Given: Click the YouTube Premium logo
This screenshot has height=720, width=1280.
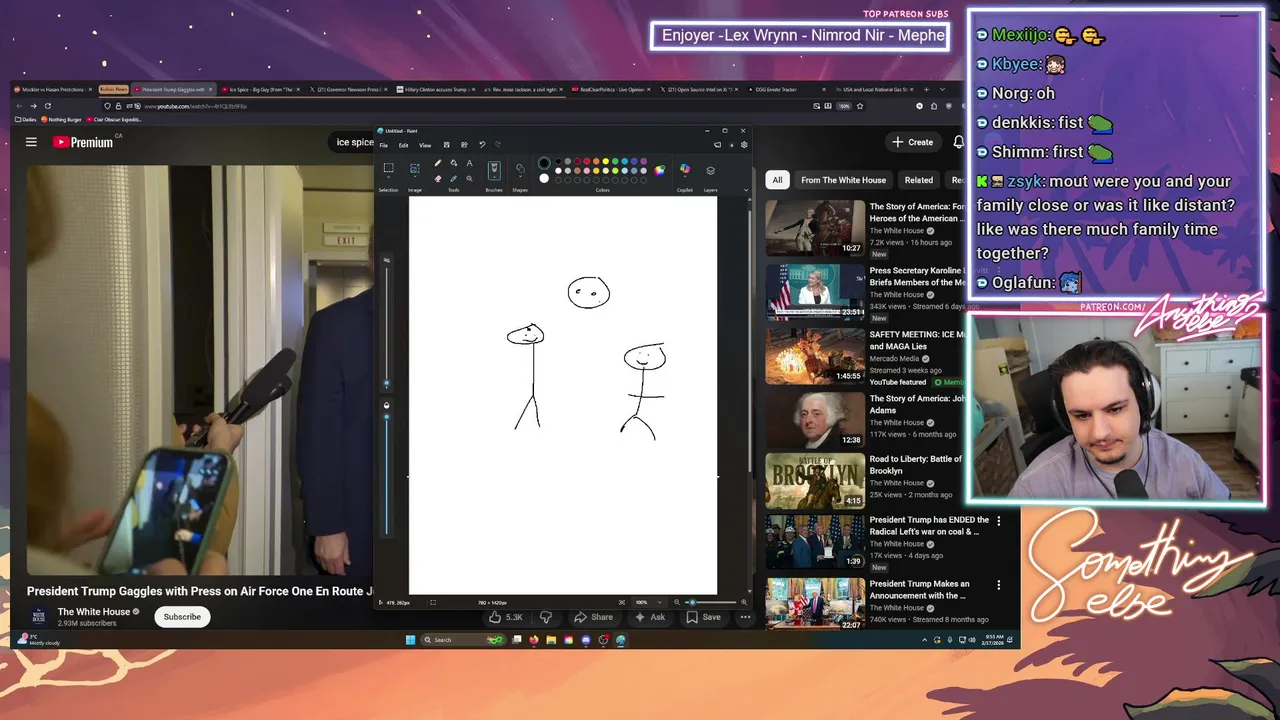Looking at the screenshot, I should (84, 142).
